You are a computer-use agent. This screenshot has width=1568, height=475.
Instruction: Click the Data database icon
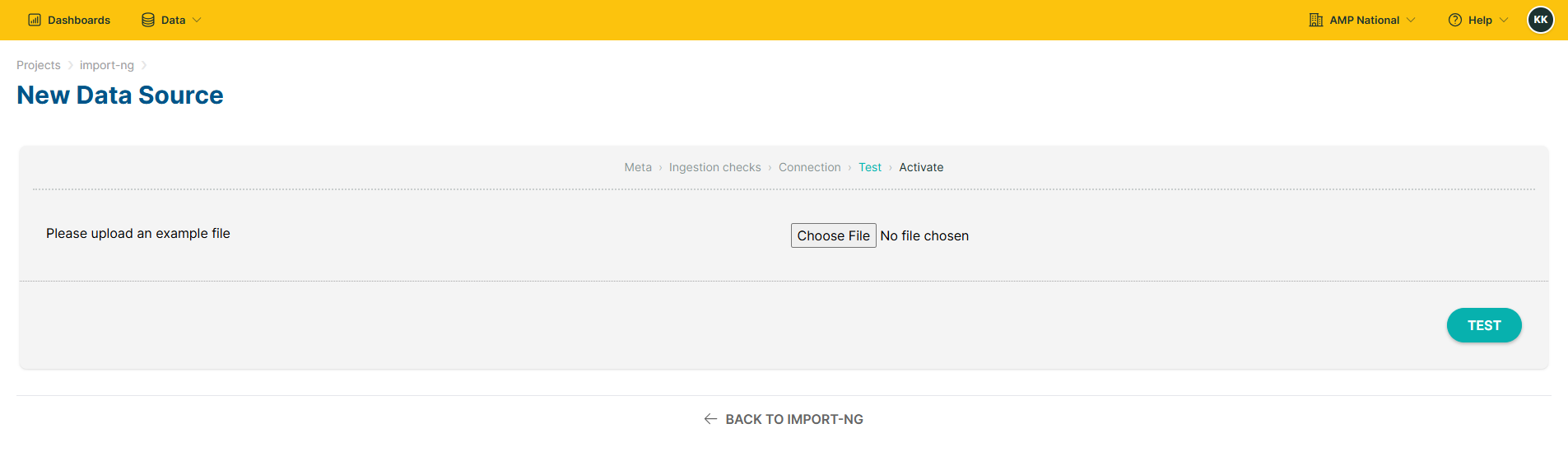[x=148, y=20]
